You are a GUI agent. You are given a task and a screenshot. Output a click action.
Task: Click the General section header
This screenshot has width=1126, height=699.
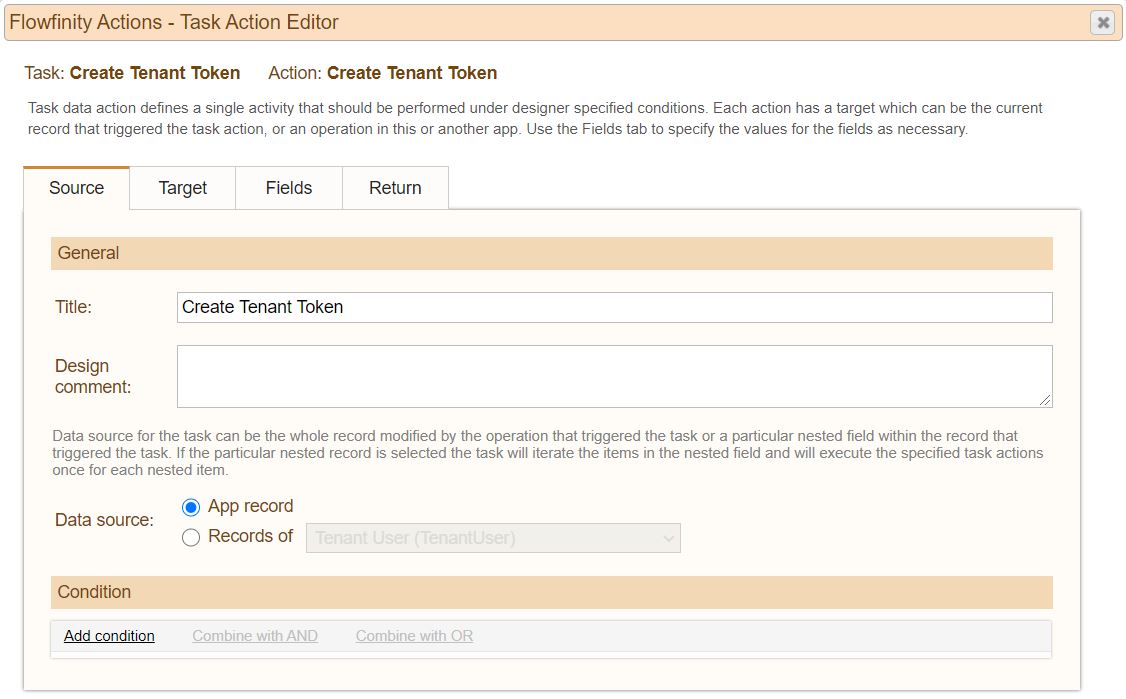coord(552,253)
